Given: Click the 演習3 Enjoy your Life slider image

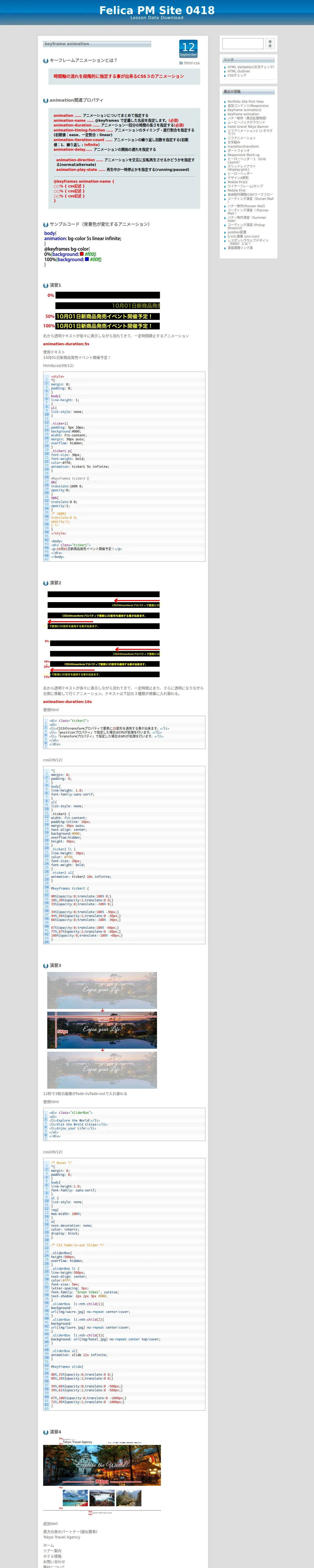Looking at the screenshot, I should tap(102, 1030).
